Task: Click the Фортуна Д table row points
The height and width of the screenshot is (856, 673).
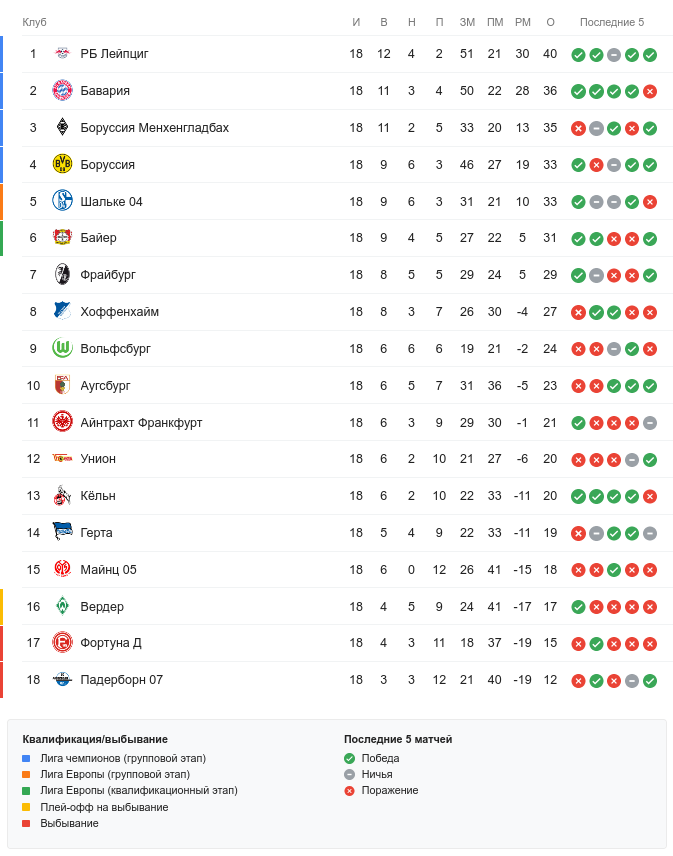Action: [550, 643]
